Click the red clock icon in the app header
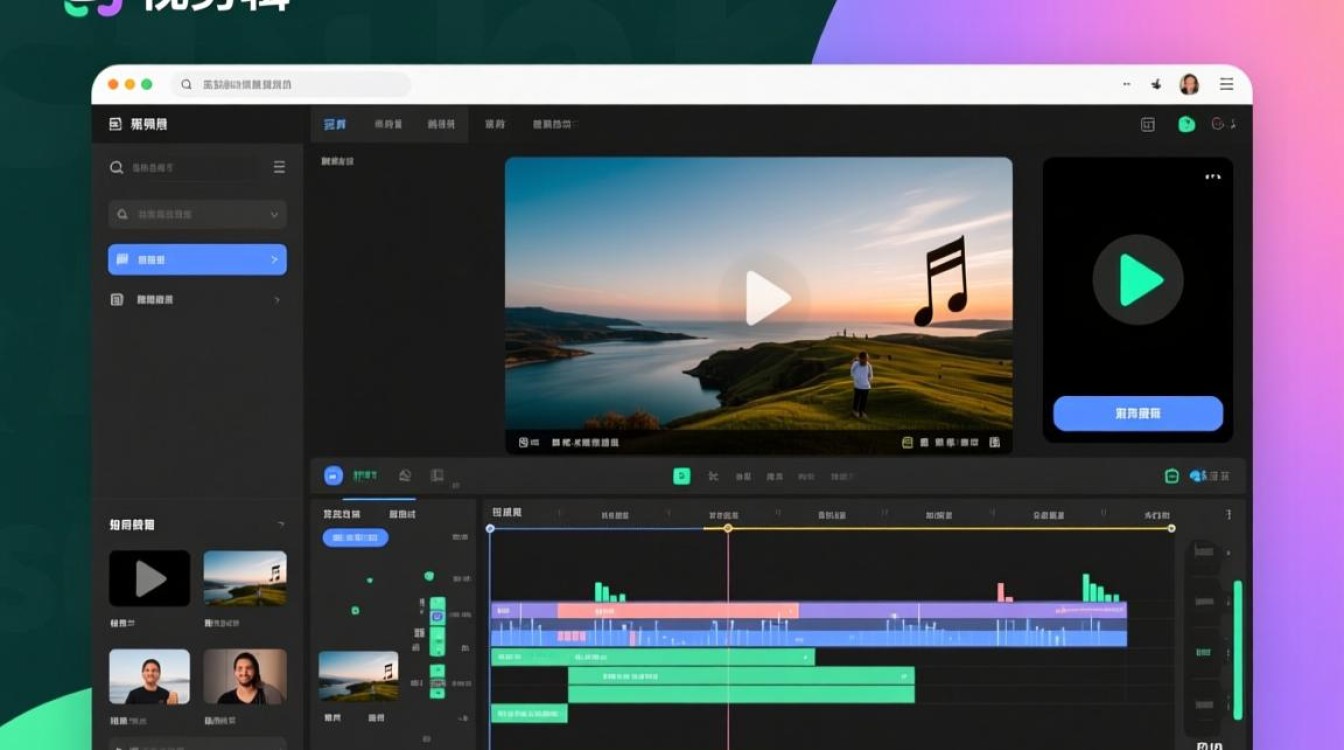This screenshot has width=1344, height=750. 1219,124
